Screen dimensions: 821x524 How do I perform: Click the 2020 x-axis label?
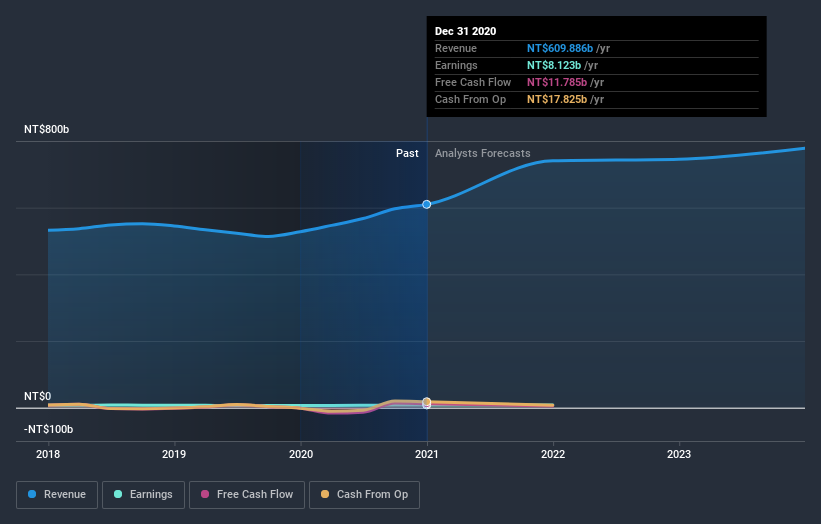click(301, 454)
